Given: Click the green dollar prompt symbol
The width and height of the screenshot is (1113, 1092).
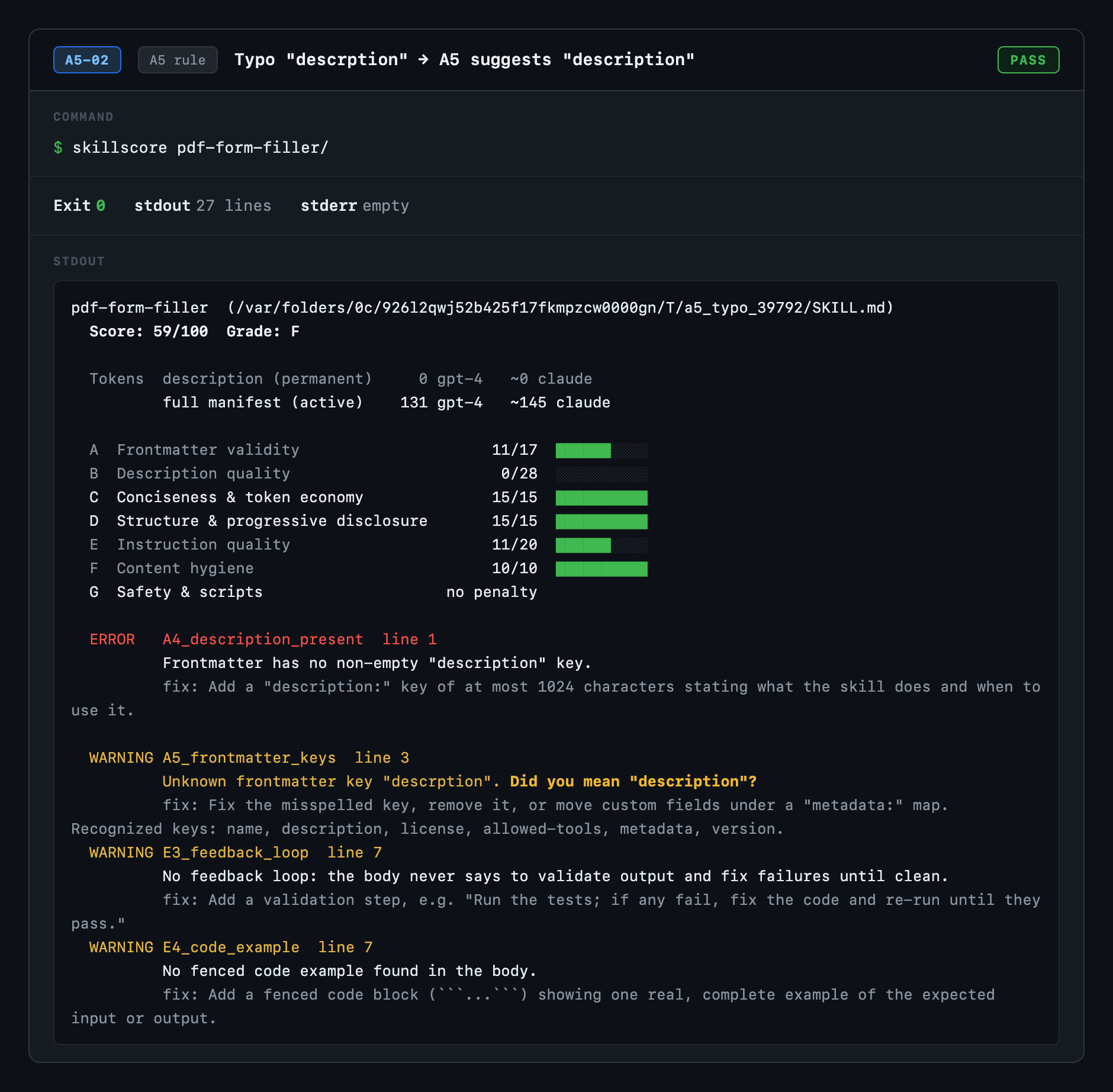Looking at the screenshot, I should 58,147.
